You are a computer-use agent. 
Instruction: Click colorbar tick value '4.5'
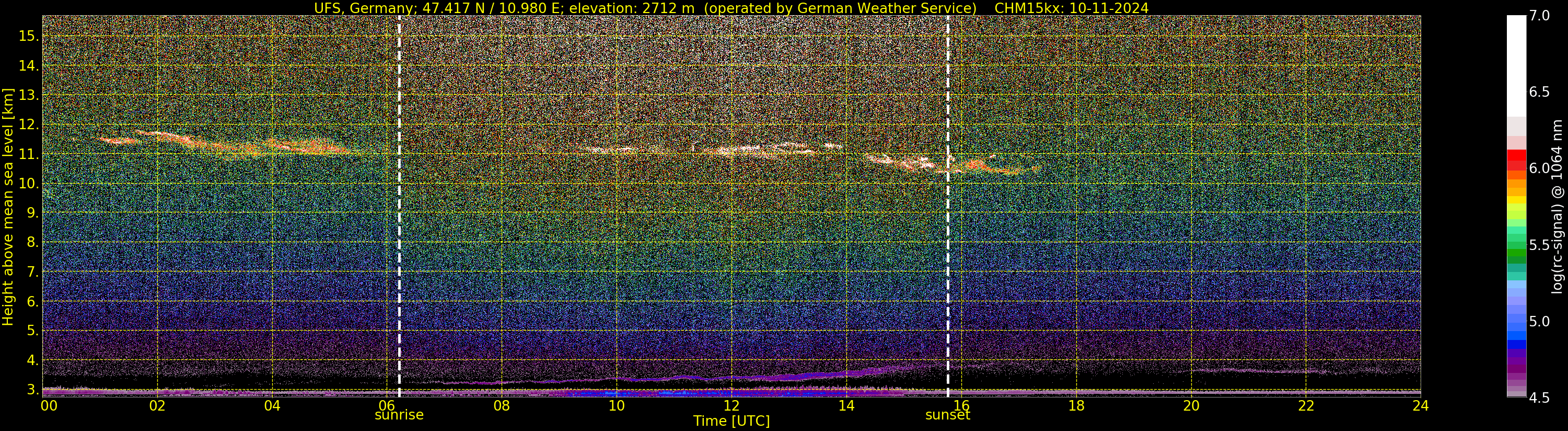1539,398
